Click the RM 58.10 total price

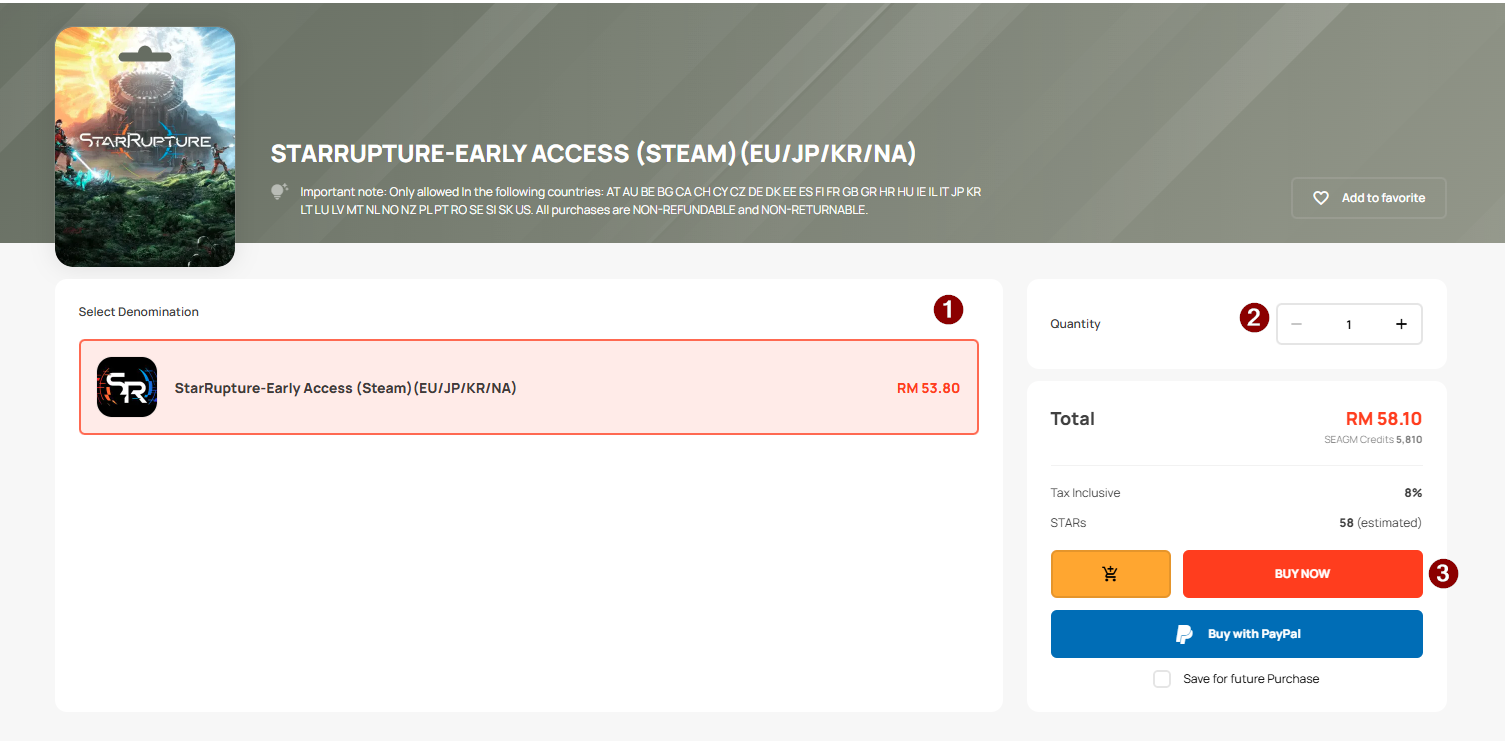[x=1383, y=419]
